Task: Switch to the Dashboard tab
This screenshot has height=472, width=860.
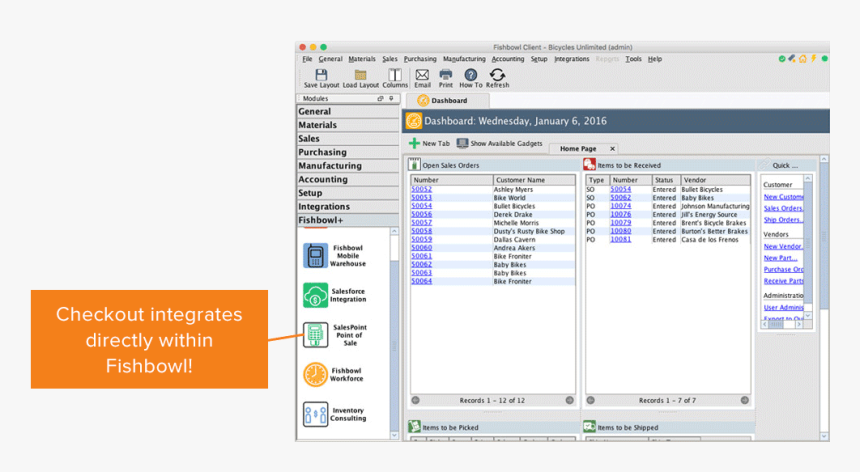Action: pos(448,100)
